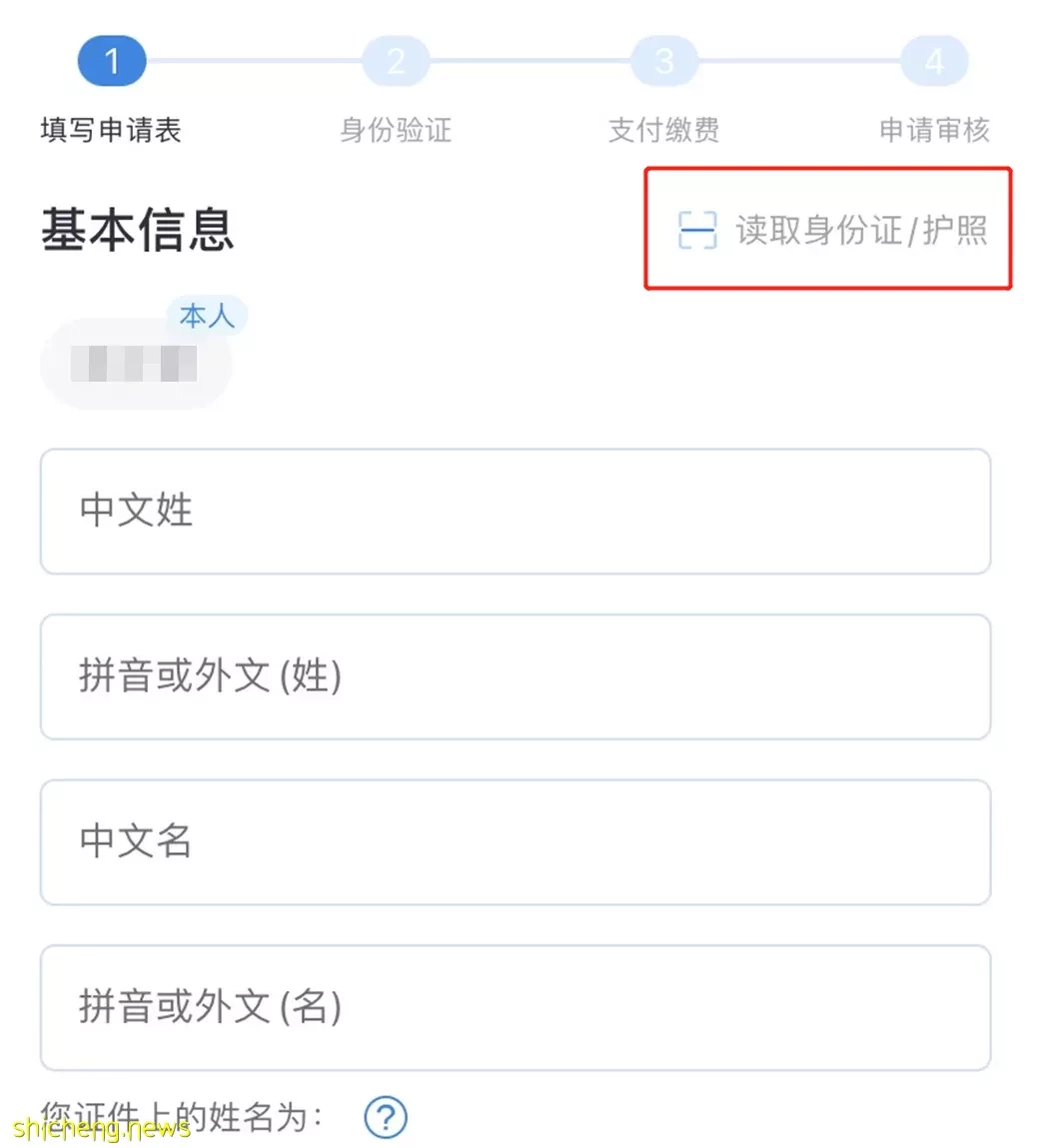Select step 4 circle indicator
The width and height of the screenshot is (1037, 1148).
934,60
